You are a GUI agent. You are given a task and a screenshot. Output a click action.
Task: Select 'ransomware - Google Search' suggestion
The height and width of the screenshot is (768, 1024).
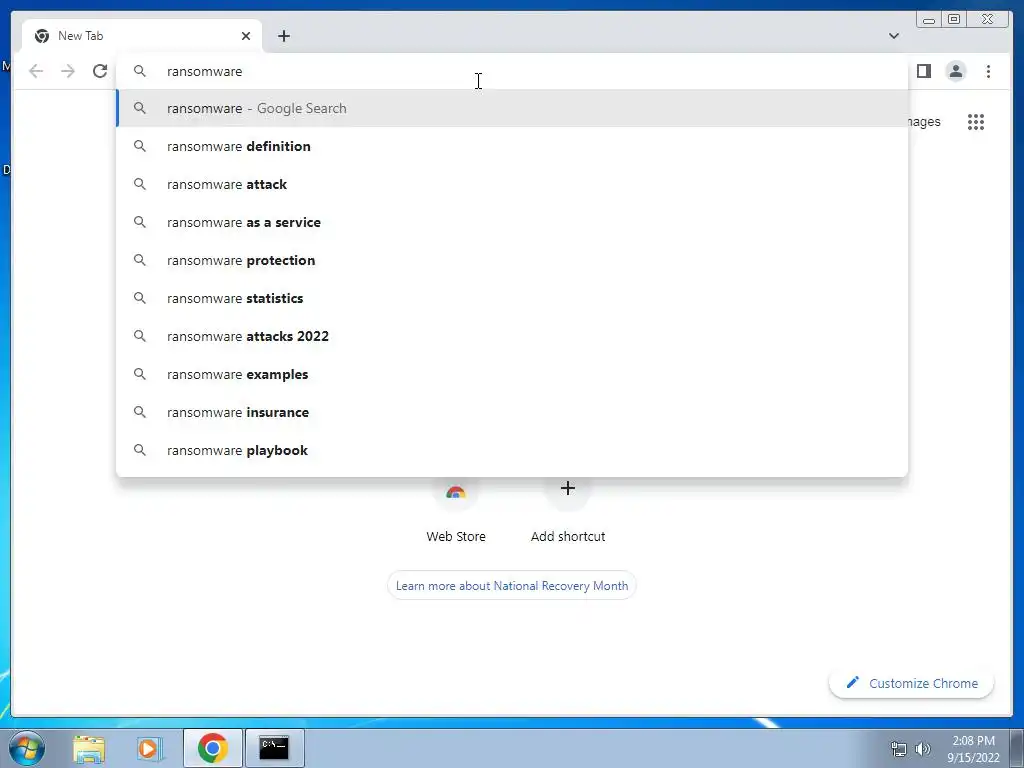[512, 108]
